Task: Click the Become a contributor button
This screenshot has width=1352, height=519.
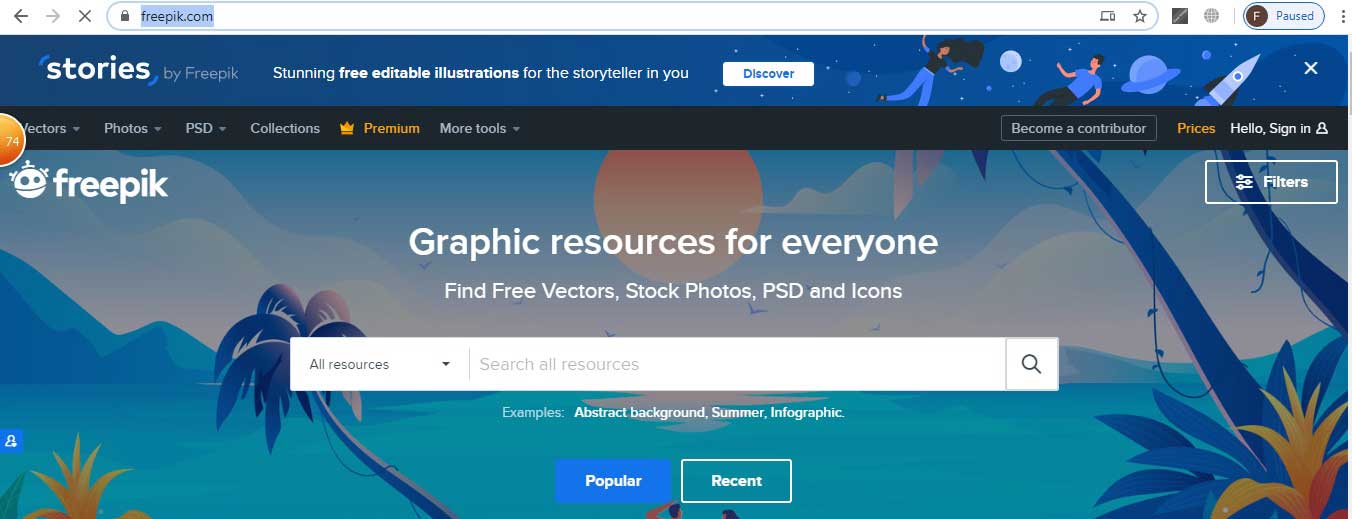Action: [1078, 128]
